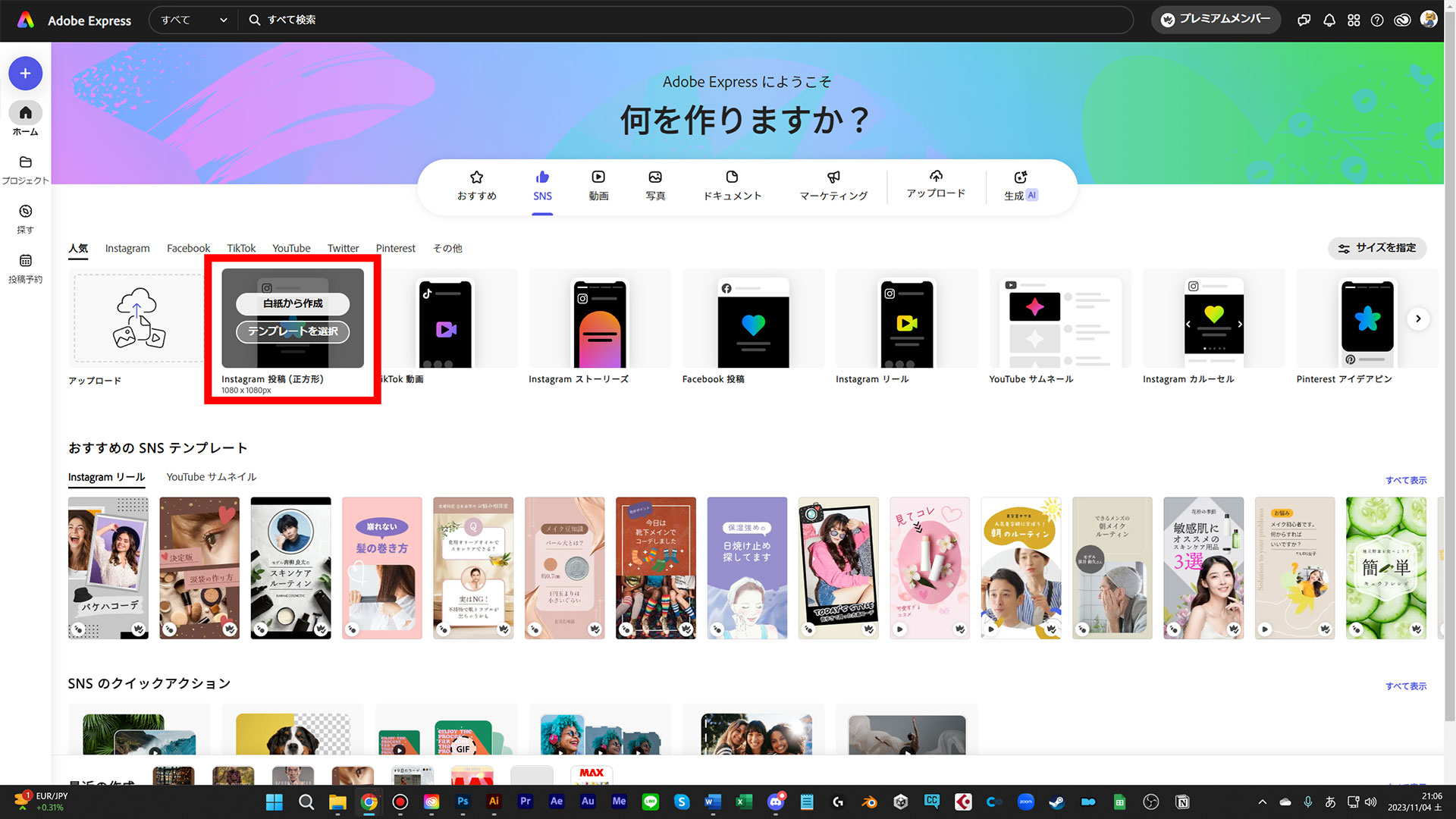Open the すべて search filter dropdown
Image resolution: width=1456 pixels, height=819 pixels.
coord(192,20)
